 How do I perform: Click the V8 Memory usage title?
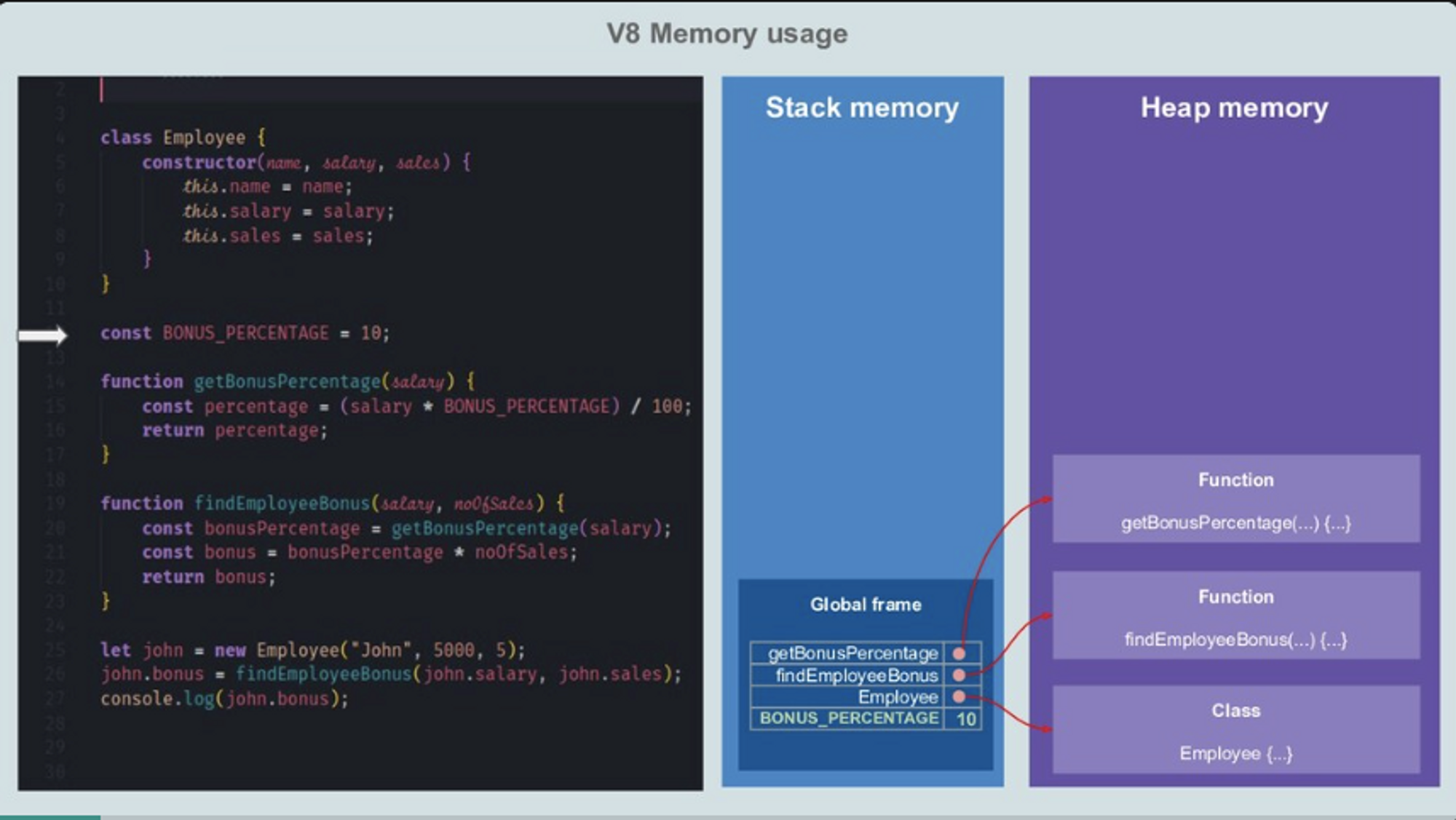click(727, 33)
